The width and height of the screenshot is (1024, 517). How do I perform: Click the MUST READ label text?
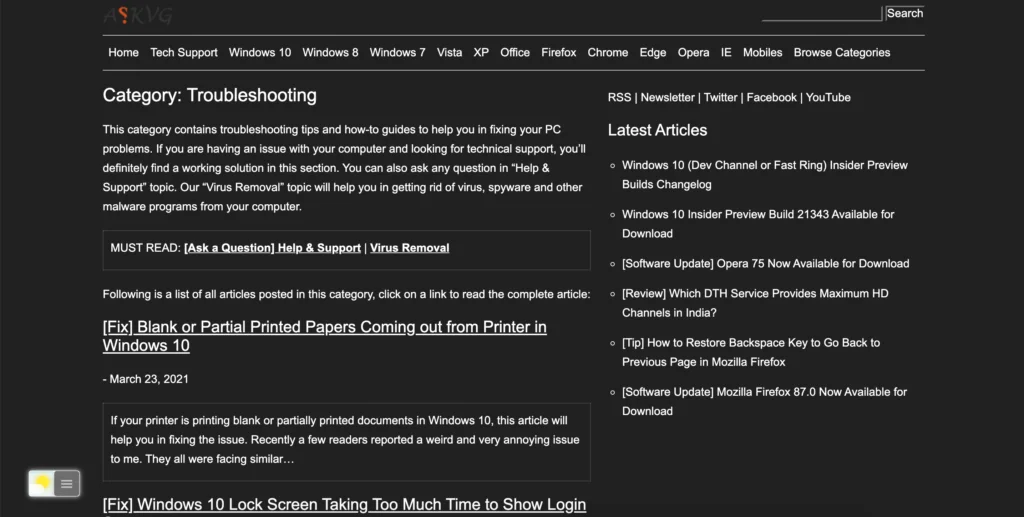point(146,248)
